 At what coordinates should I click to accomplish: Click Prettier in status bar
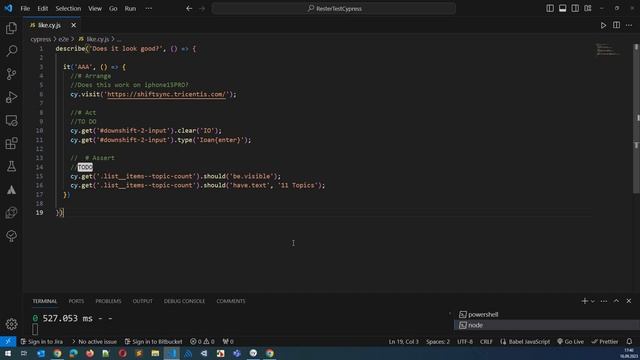[x=605, y=341]
